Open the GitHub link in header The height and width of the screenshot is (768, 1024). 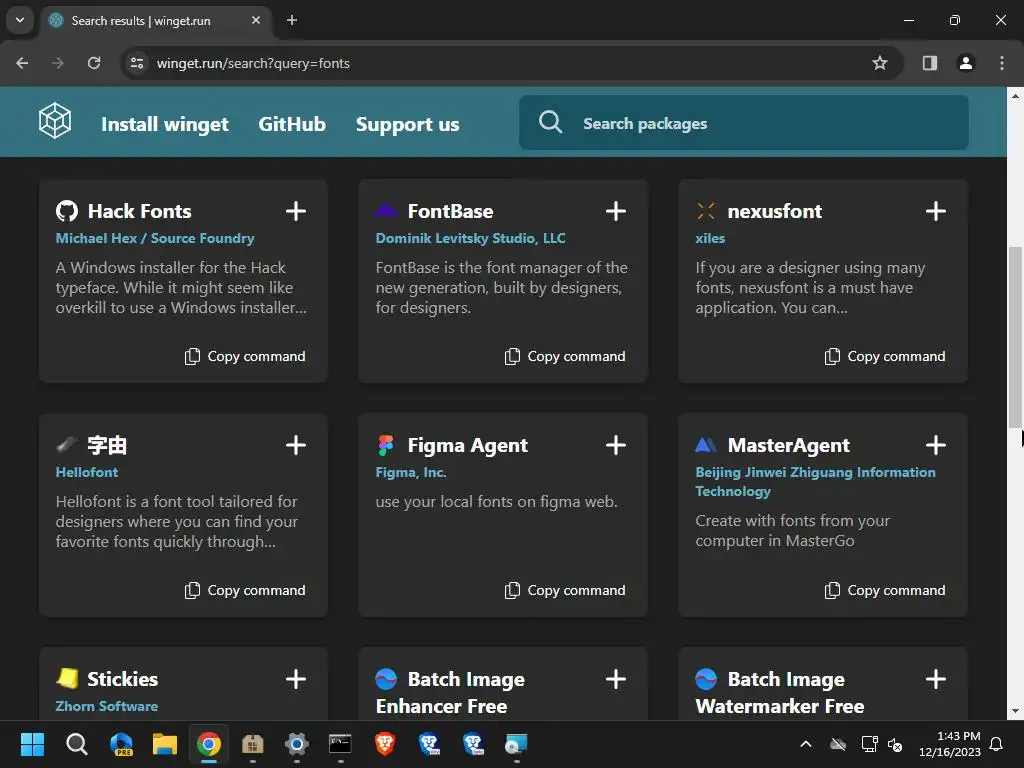click(x=292, y=124)
